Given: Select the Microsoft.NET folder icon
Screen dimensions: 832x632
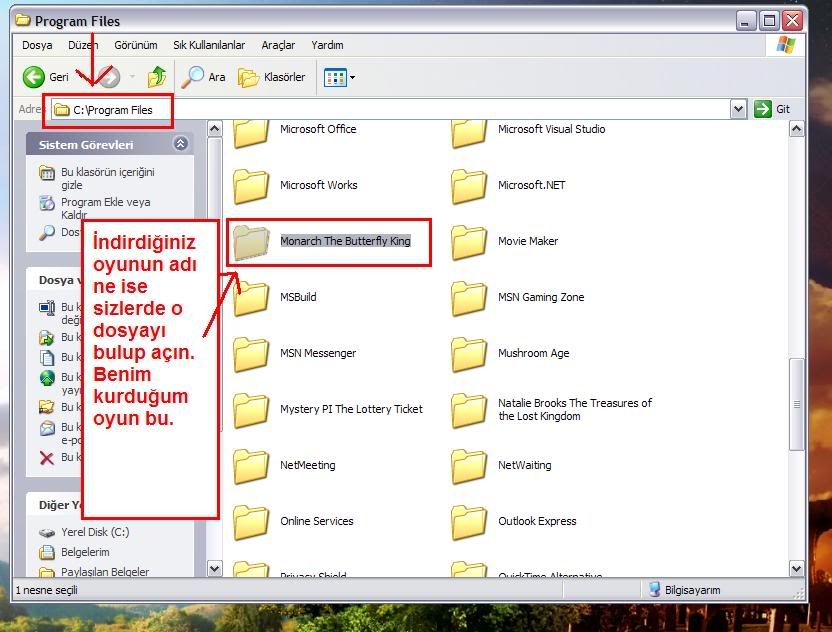Looking at the screenshot, I should coord(469,186).
